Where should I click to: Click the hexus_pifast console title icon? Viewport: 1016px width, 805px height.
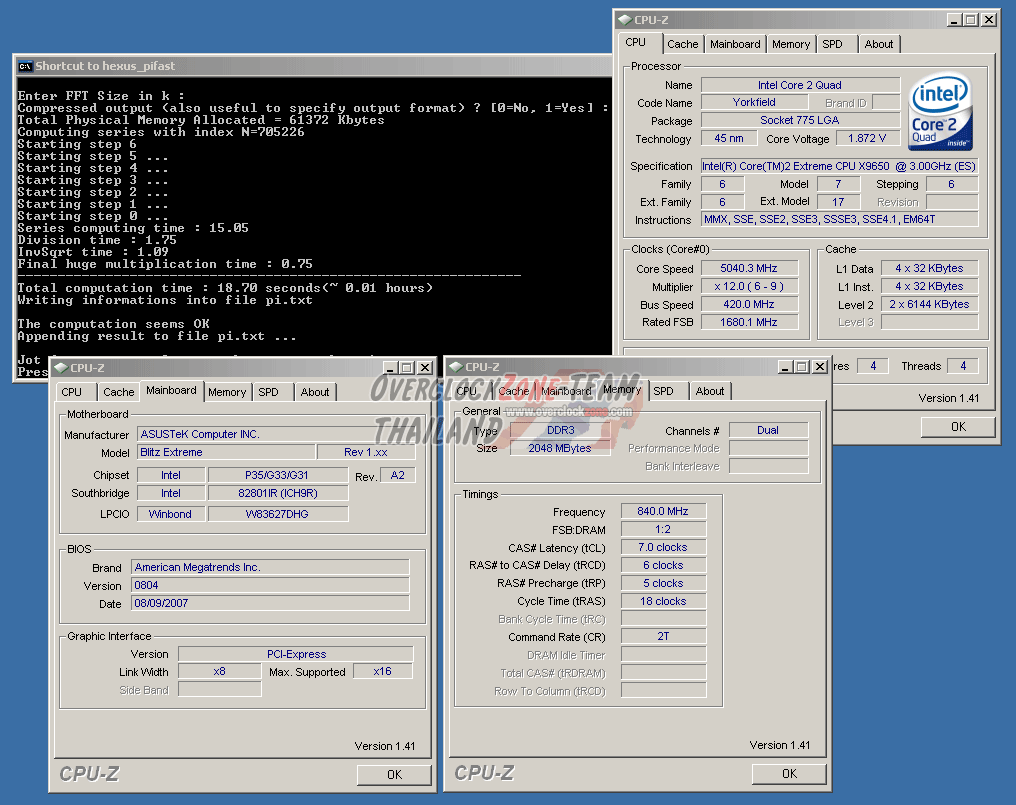click(x=25, y=66)
